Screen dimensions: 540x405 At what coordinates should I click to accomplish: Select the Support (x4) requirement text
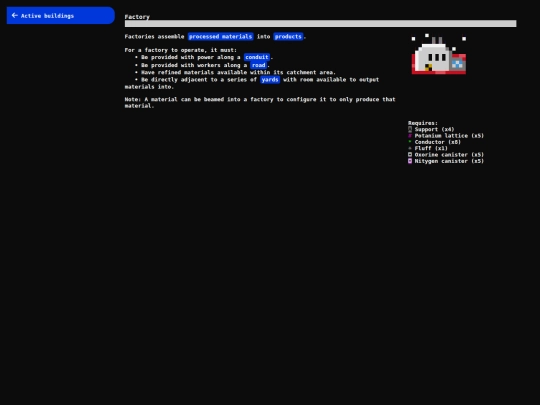(x=434, y=129)
